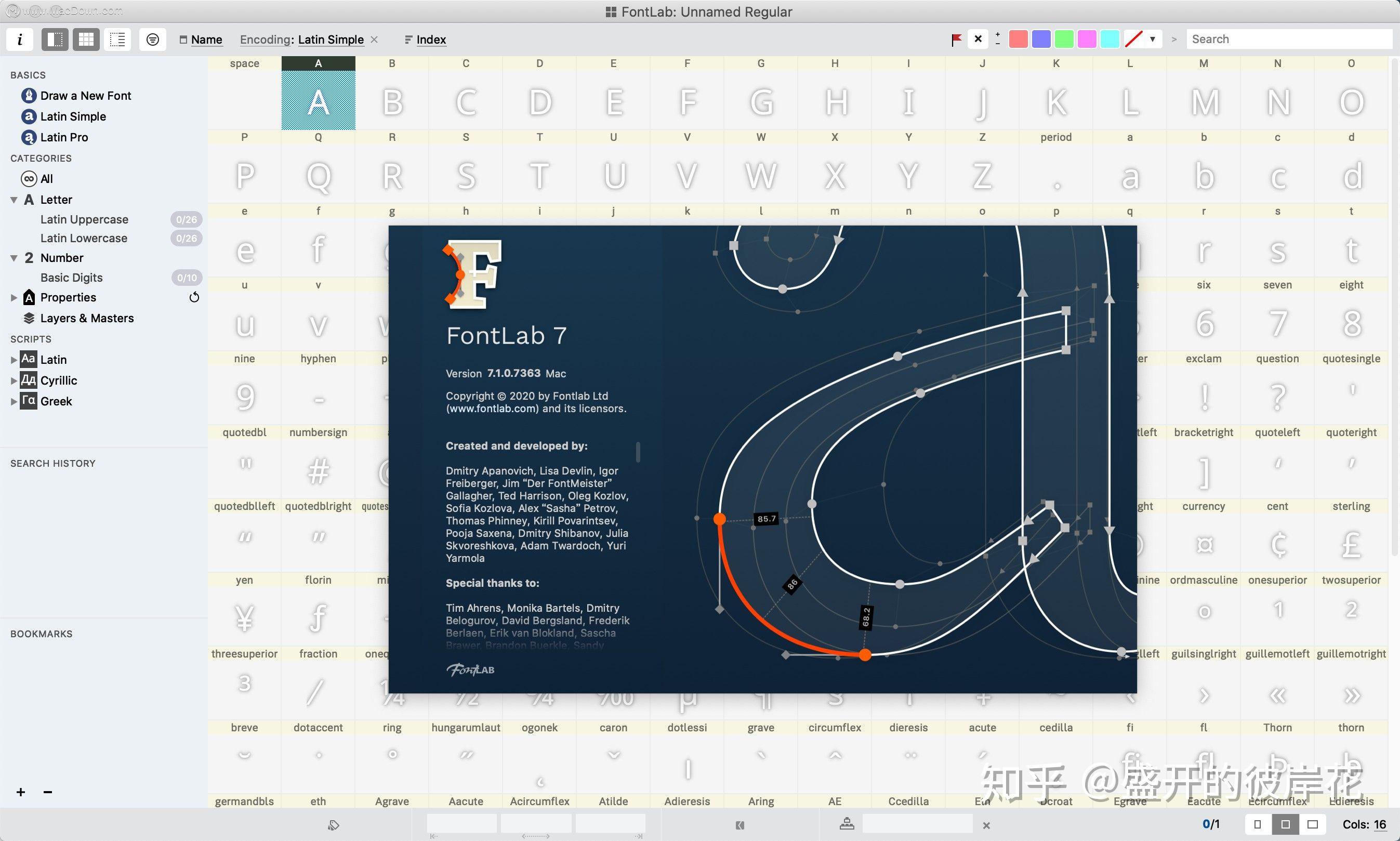This screenshot has height=841, width=1400.
Task: Select the red flag marker icon
Action: 956,38
